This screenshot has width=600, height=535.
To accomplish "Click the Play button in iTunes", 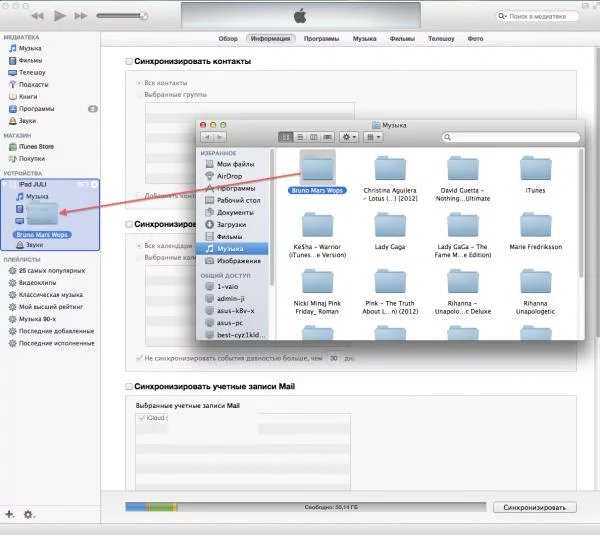I will tap(59, 16).
